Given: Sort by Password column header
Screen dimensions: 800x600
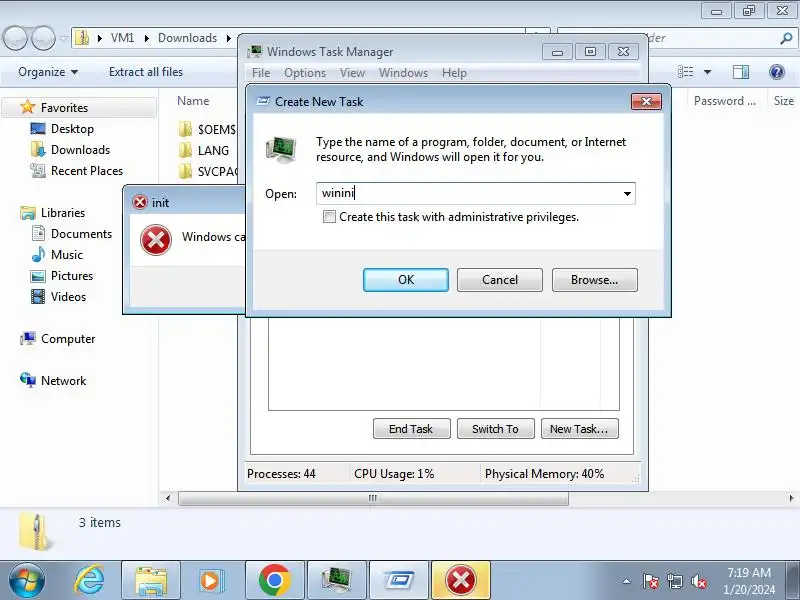Looking at the screenshot, I should pyautogui.click(x=724, y=101).
